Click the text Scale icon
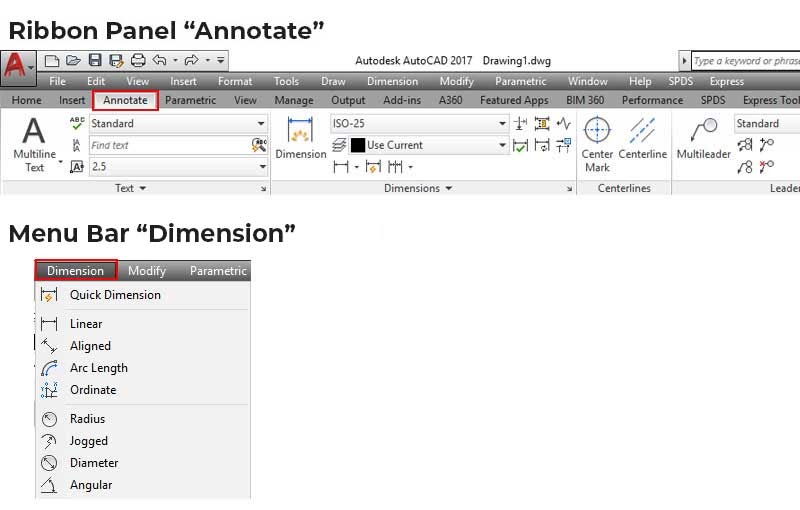Viewport: 800px width, 510px height. [x=77, y=145]
